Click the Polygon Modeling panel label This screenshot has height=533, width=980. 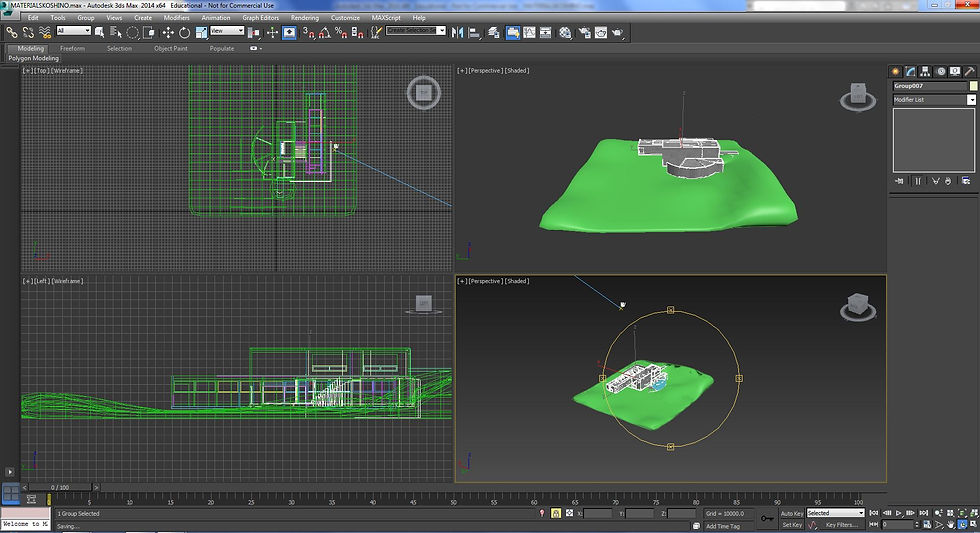(33, 58)
